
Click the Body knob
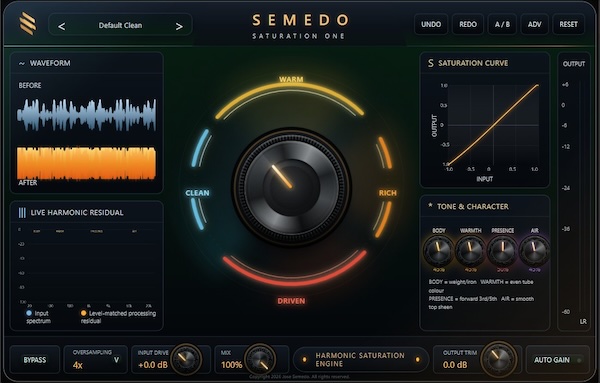pyautogui.click(x=439, y=251)
